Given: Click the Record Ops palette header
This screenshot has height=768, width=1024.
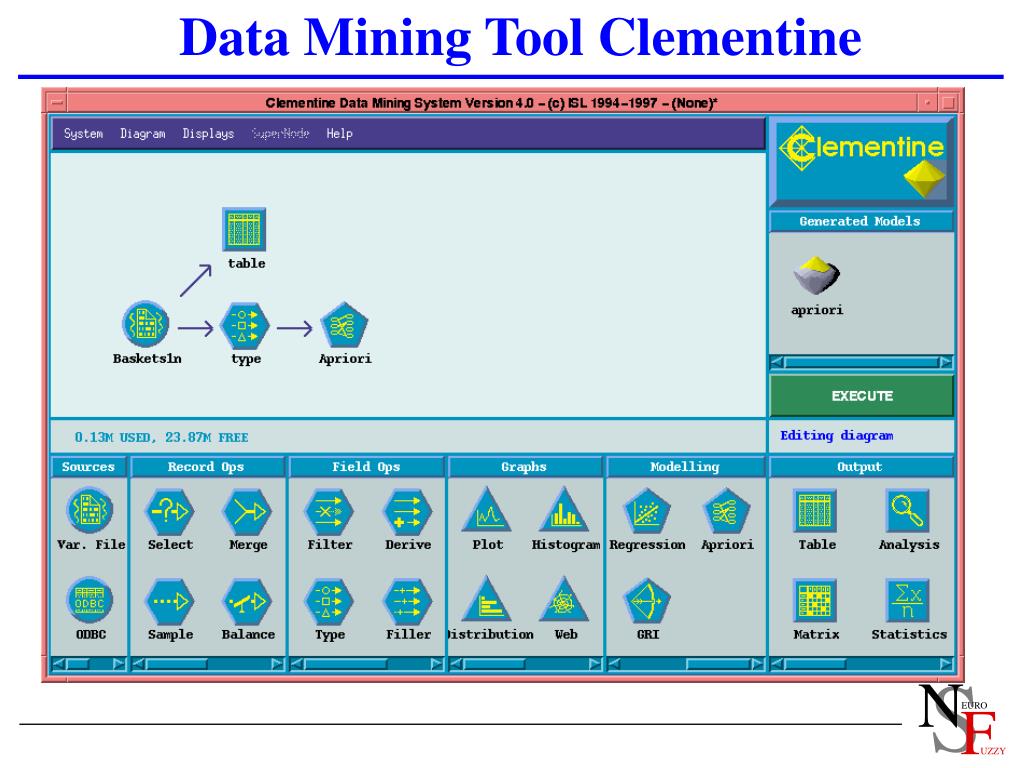Looking at the screenshot, I should (206, 467).
